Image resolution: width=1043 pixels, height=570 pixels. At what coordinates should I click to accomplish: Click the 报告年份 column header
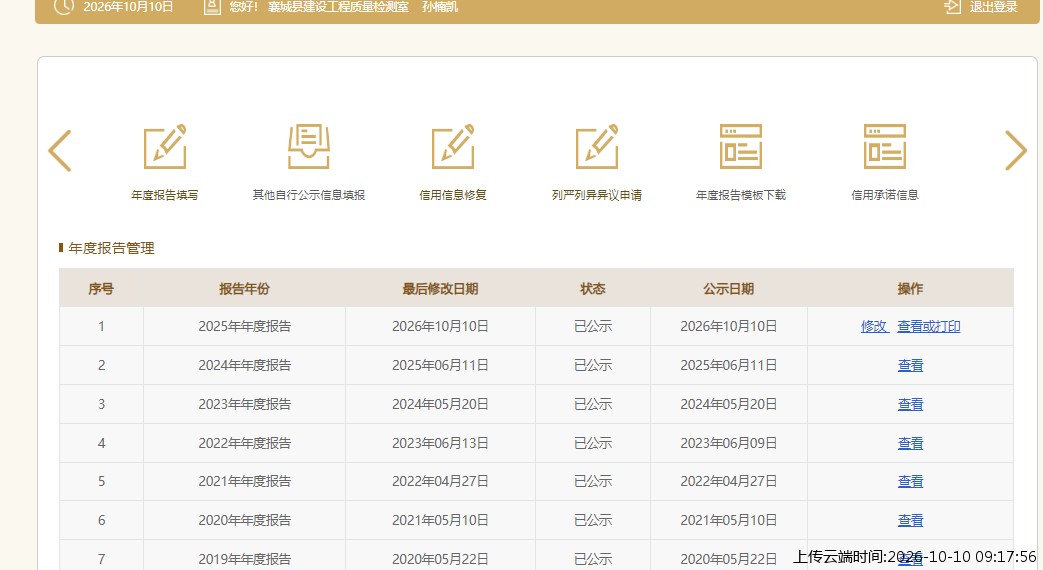244,289
